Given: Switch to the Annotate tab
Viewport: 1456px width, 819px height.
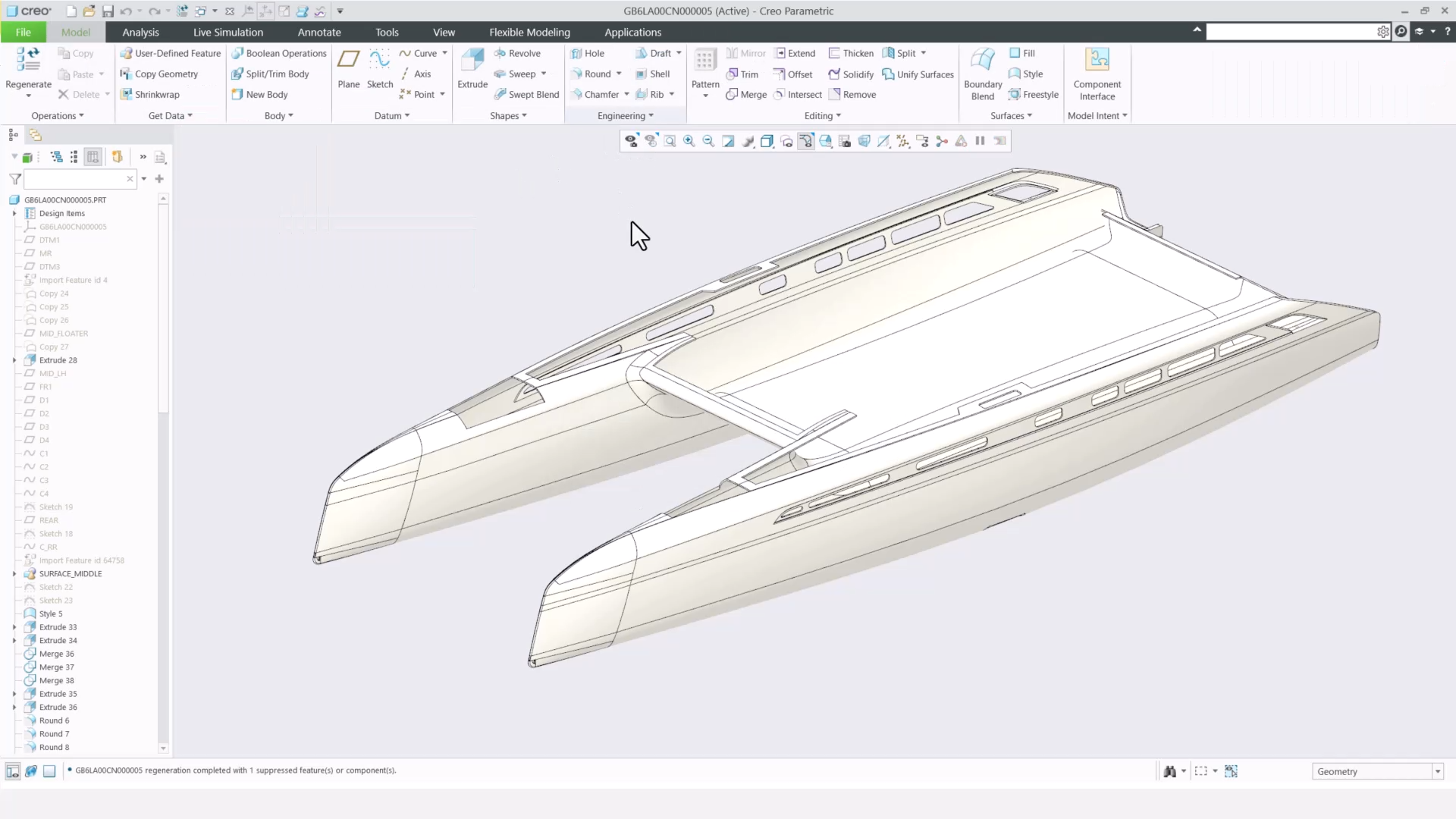Looking at the screenshot, I should point(319,32).
